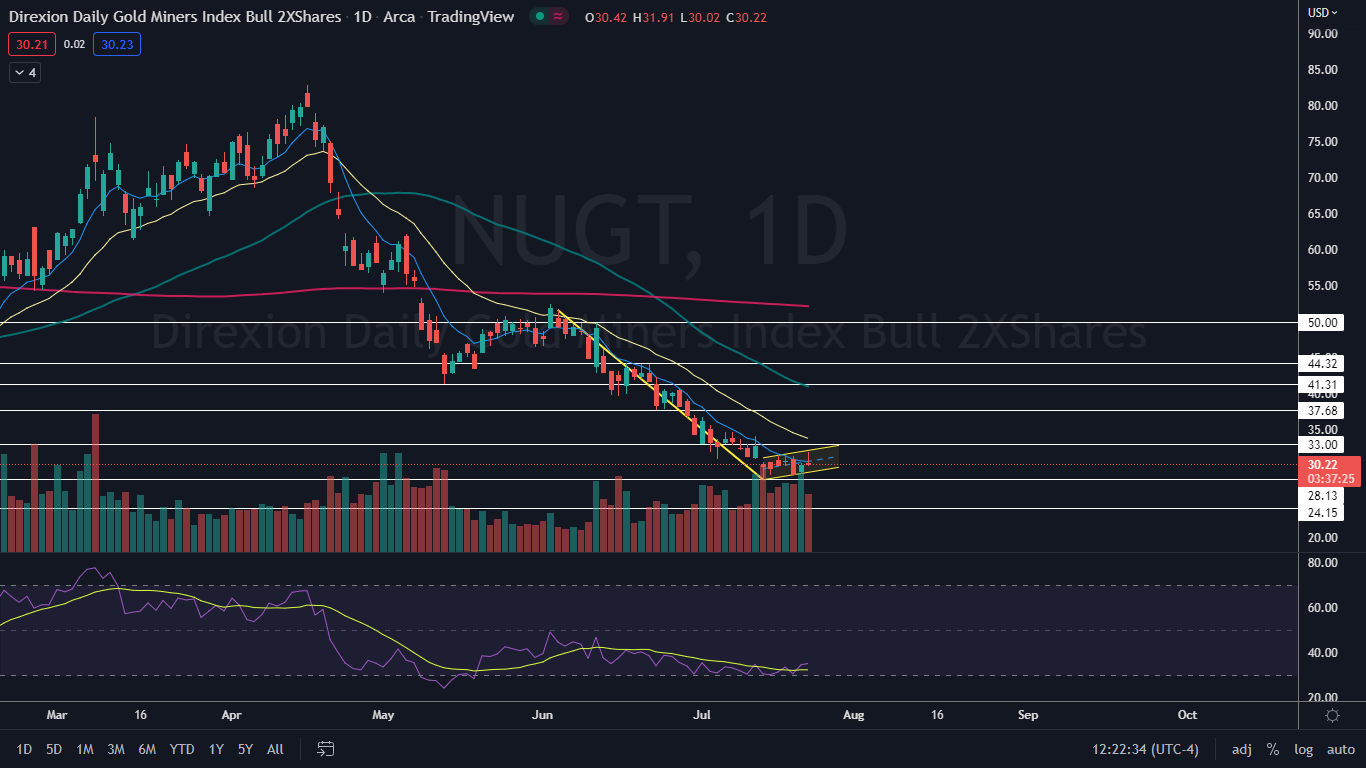
Task: Open chart settings gear icon
Action: point(1332,715)
